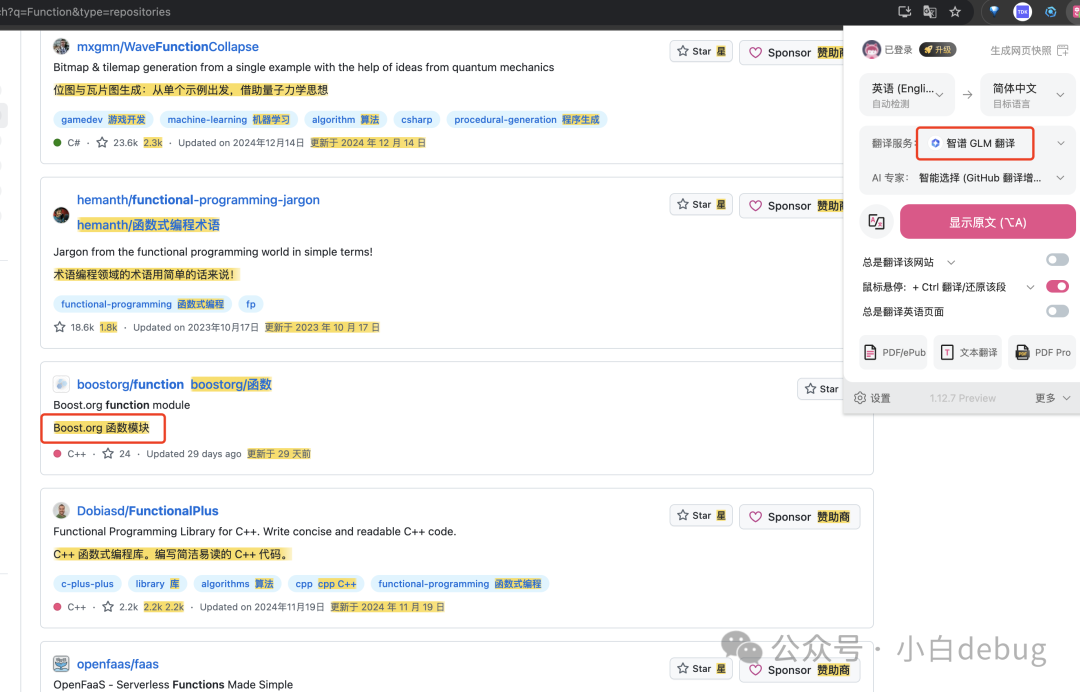Open the 文本翻译 text translation tool
Viewport: 1080px width, 692px height.
969,353
